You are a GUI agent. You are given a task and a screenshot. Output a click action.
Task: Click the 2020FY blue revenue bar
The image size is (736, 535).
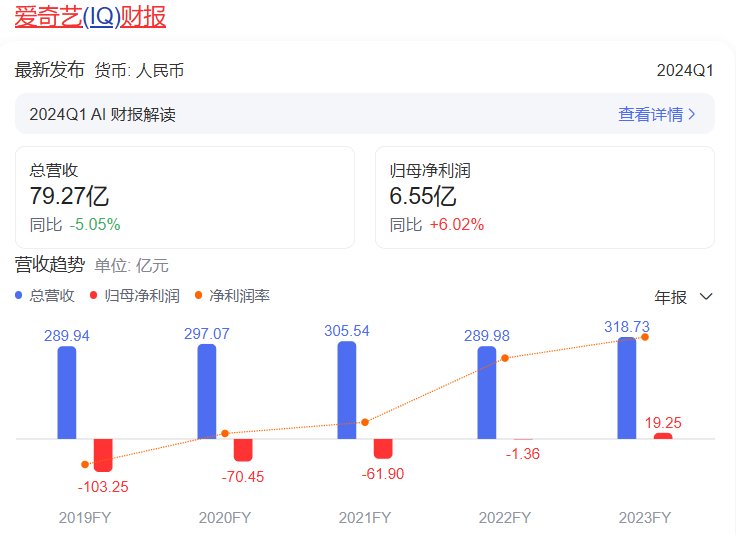[207, 391]
